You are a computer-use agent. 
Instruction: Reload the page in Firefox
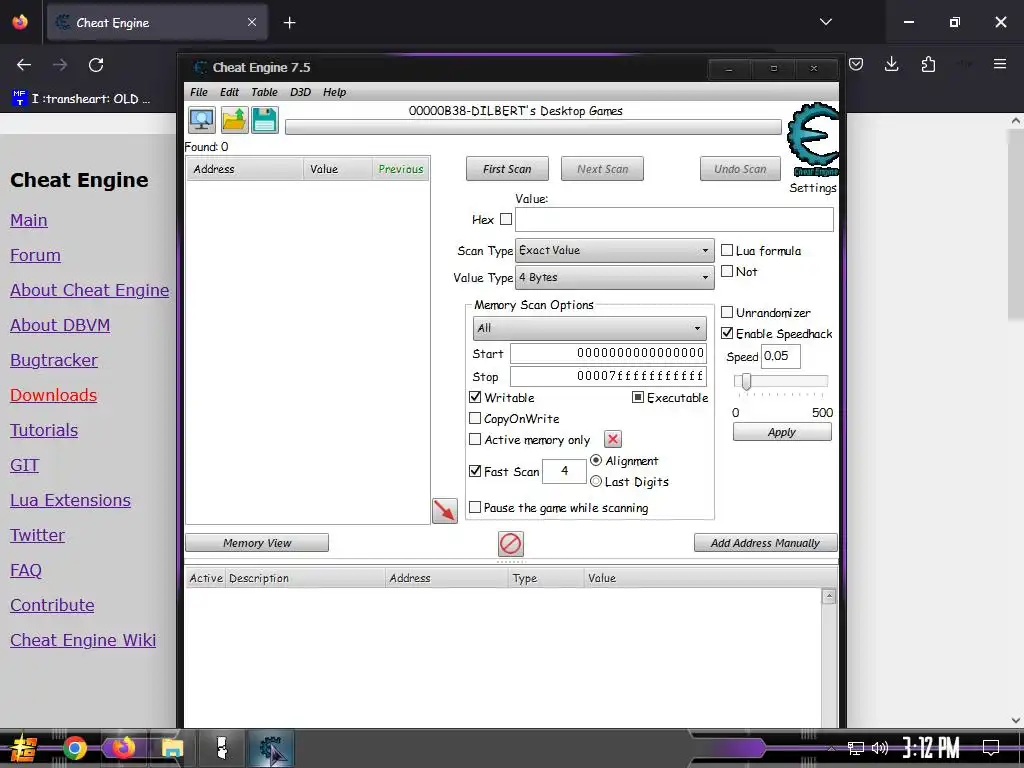(x=96, y=65)
